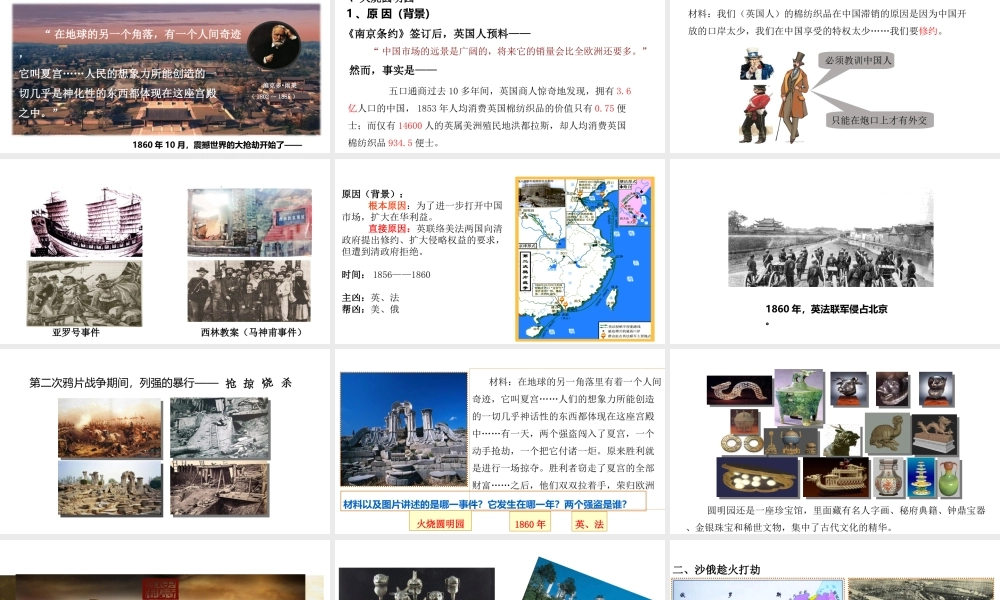Click the answer box "火烧圆明园"
The image size is (1000, 600).
click(x=441, y=523)
